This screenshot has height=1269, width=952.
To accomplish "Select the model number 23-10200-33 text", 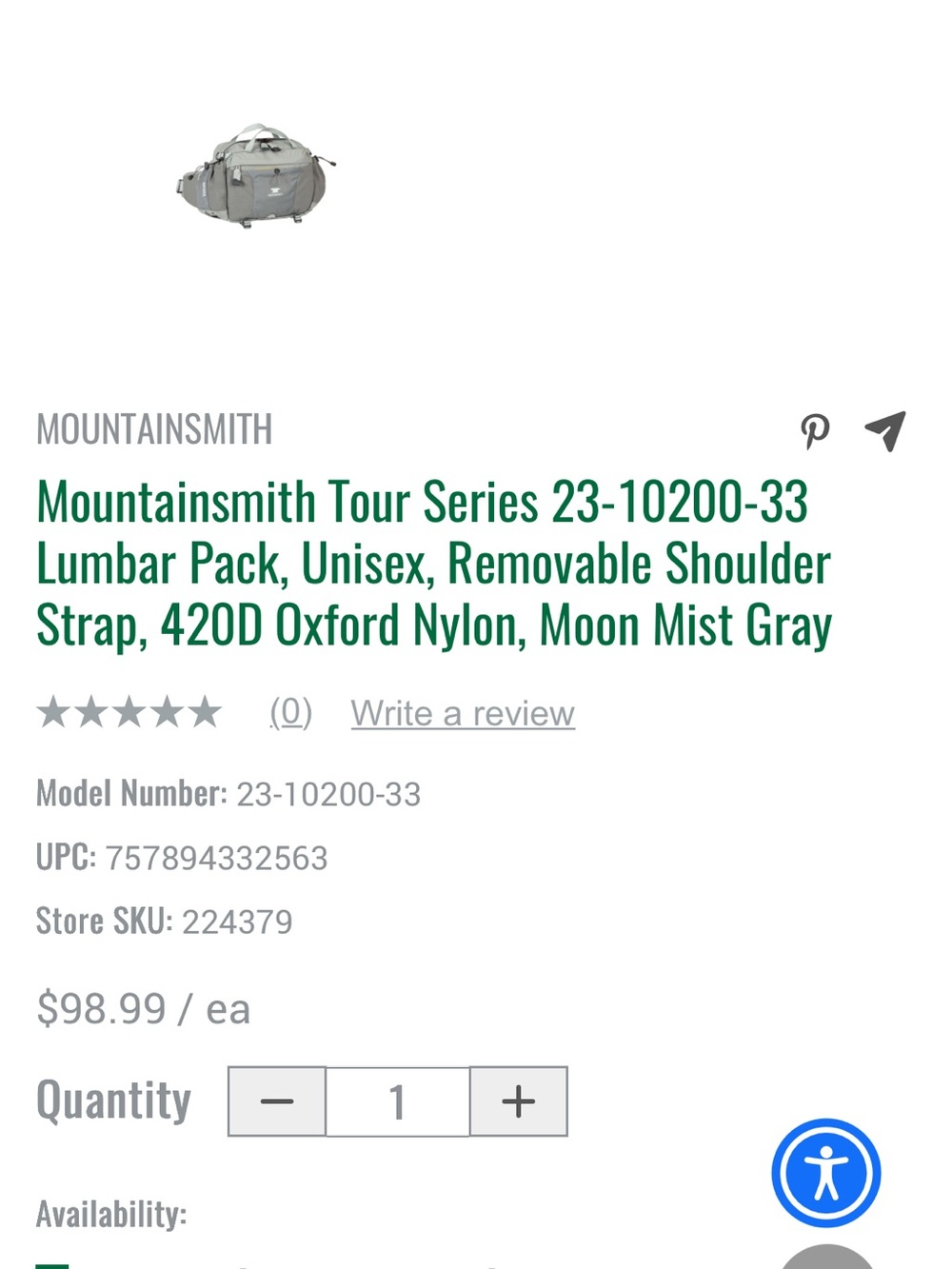I will (328, 795).
